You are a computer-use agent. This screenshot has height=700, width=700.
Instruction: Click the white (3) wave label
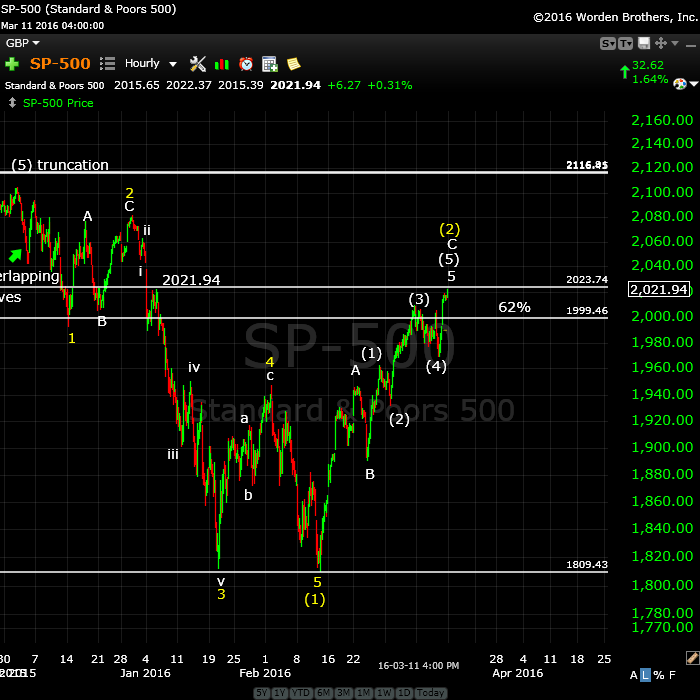[419, 299]
